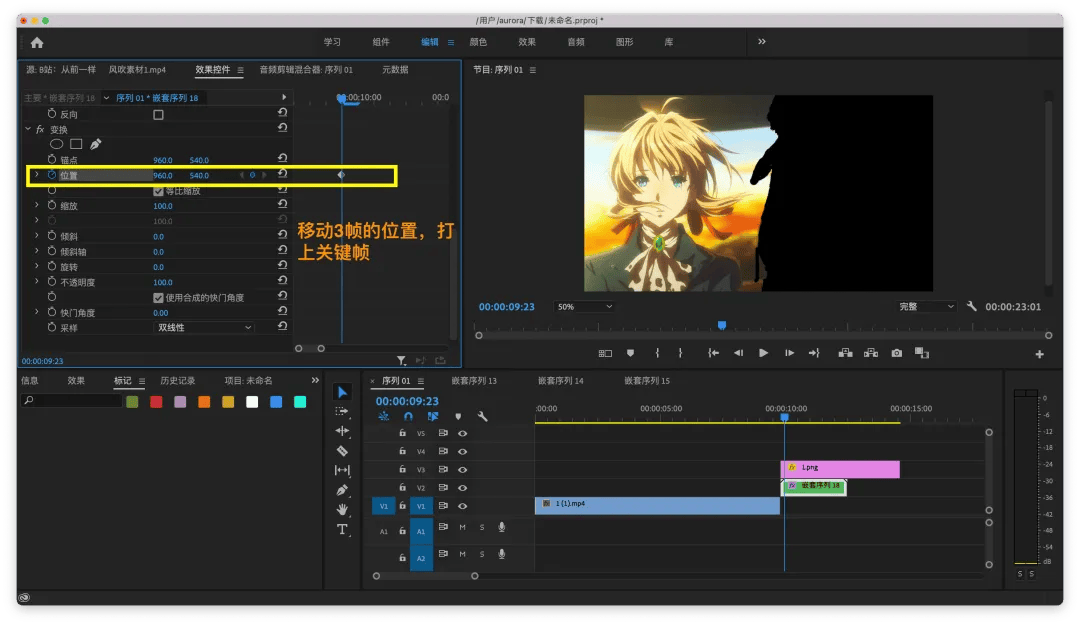
Task: Uncheck the 等比缩放 checkbox
Action: pos(158,191)
